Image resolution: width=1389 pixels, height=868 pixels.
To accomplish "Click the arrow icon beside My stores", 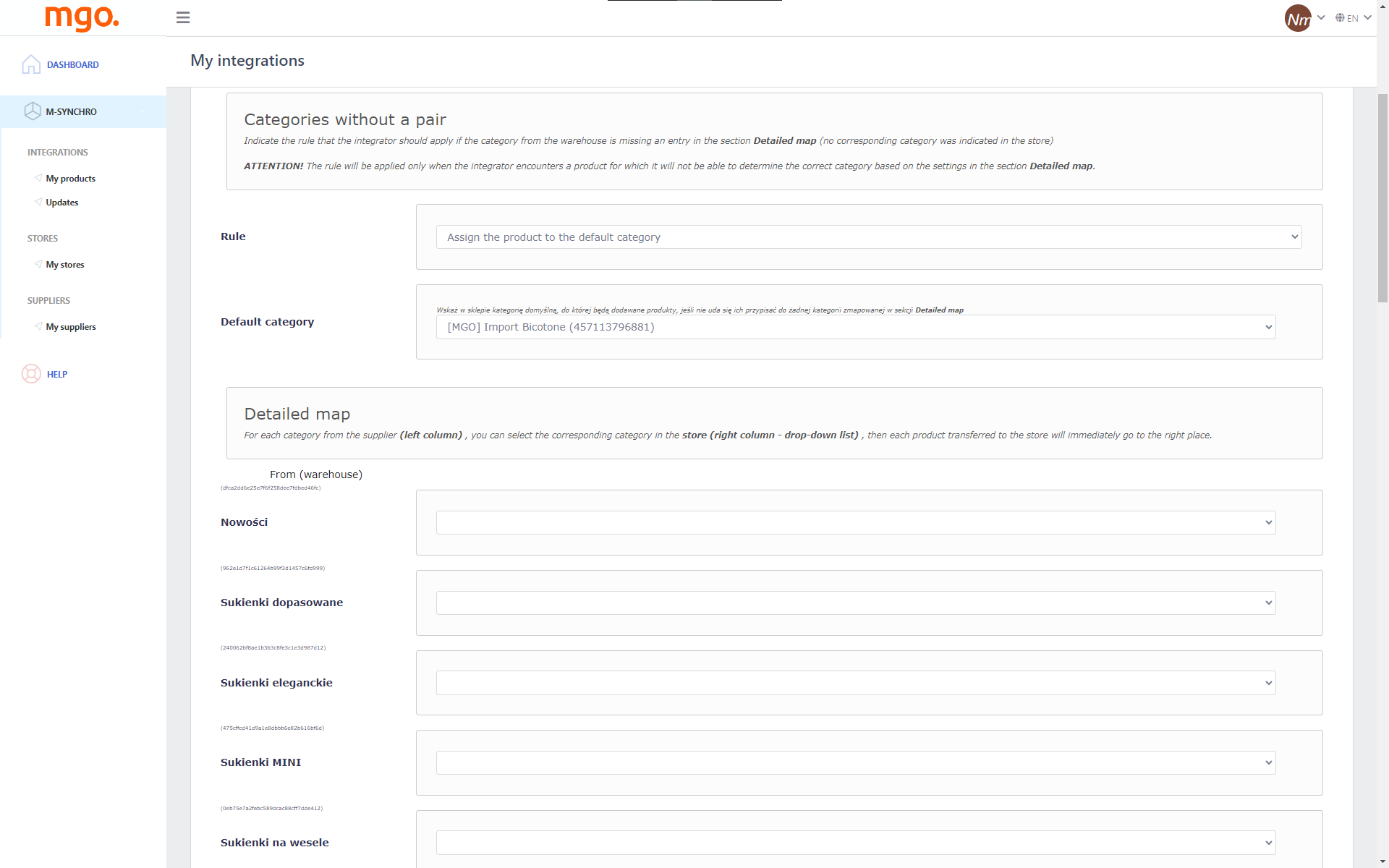I will click(38, 264).
